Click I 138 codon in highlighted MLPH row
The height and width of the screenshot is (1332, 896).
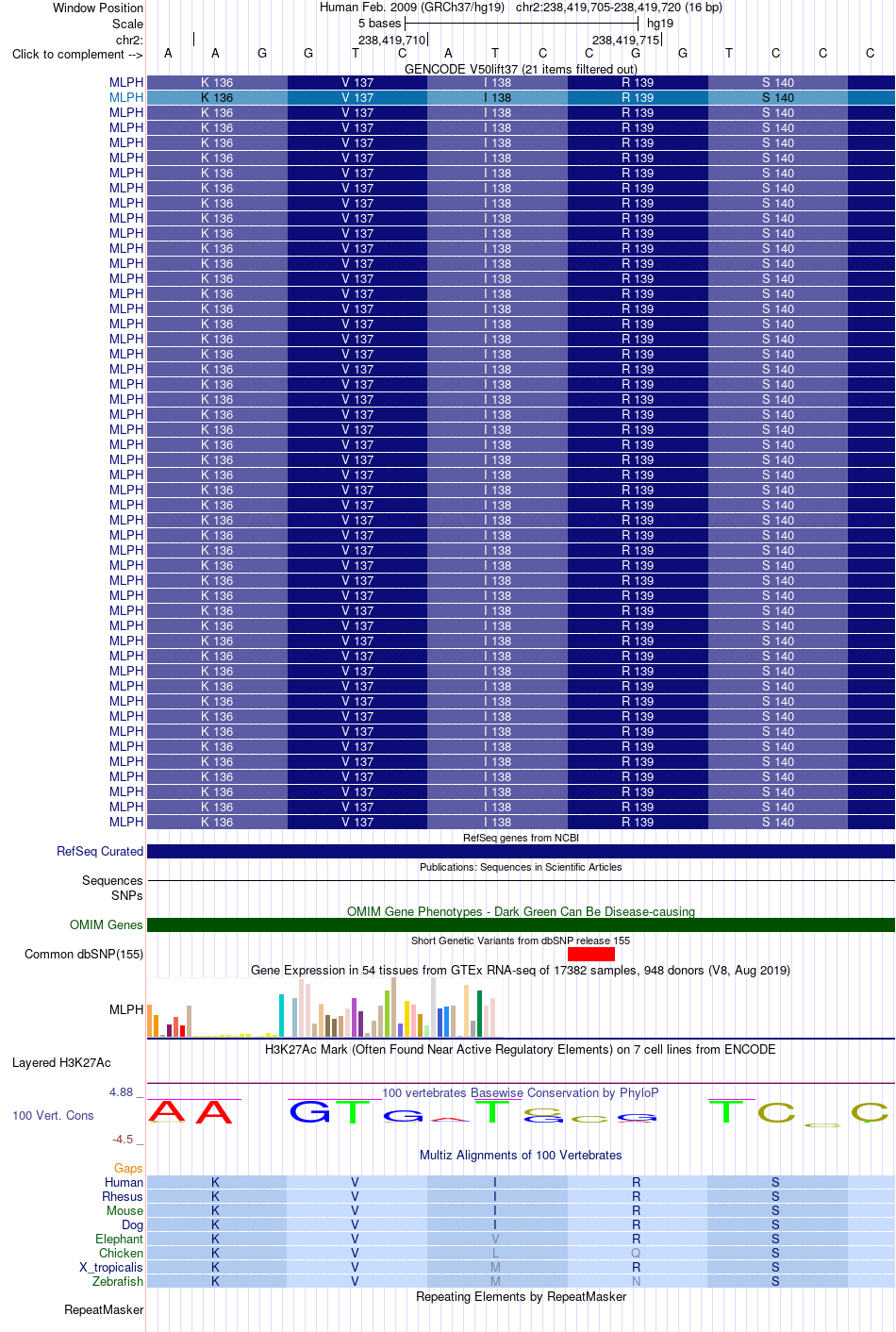click(x=498, y=97)
